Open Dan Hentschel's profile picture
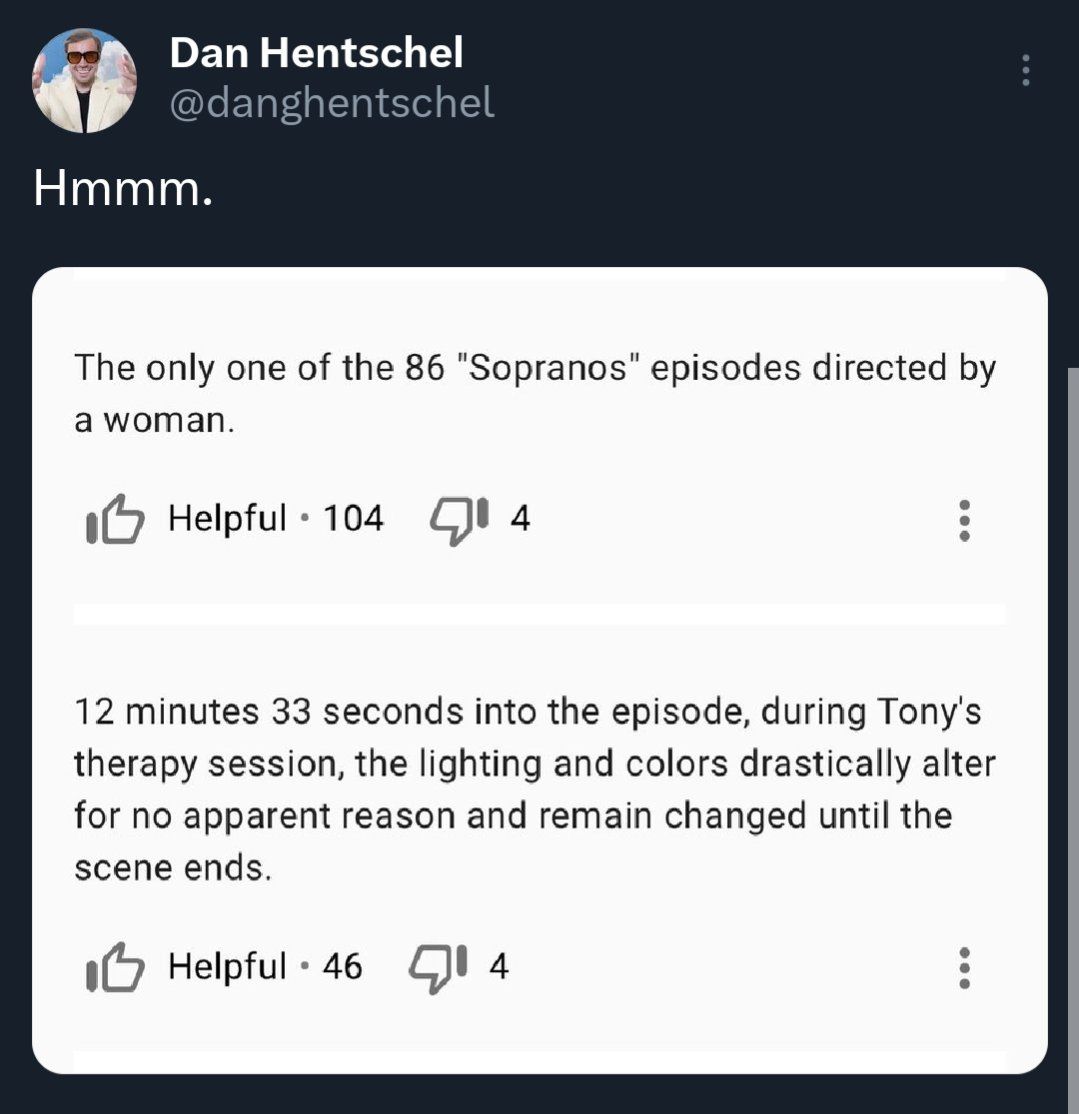This screenshot has height=1114, width=1079. click(x=84, y=81)
